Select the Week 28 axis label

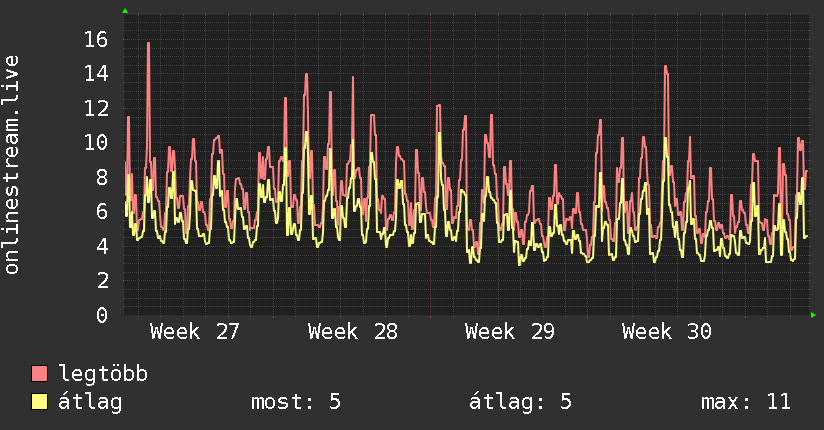(353, 332)
